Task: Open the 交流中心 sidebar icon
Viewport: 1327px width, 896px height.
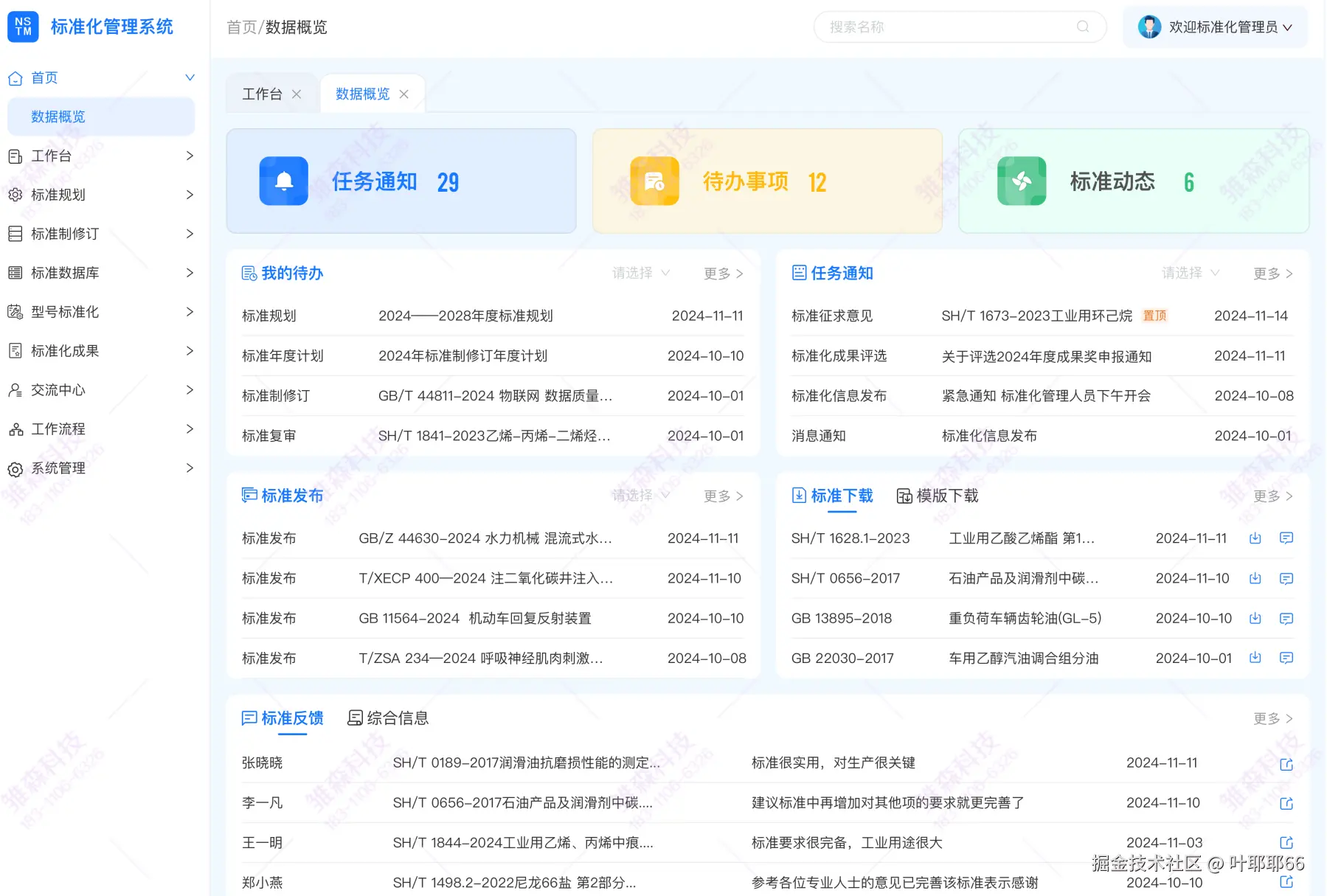Action: coord(15,390)
